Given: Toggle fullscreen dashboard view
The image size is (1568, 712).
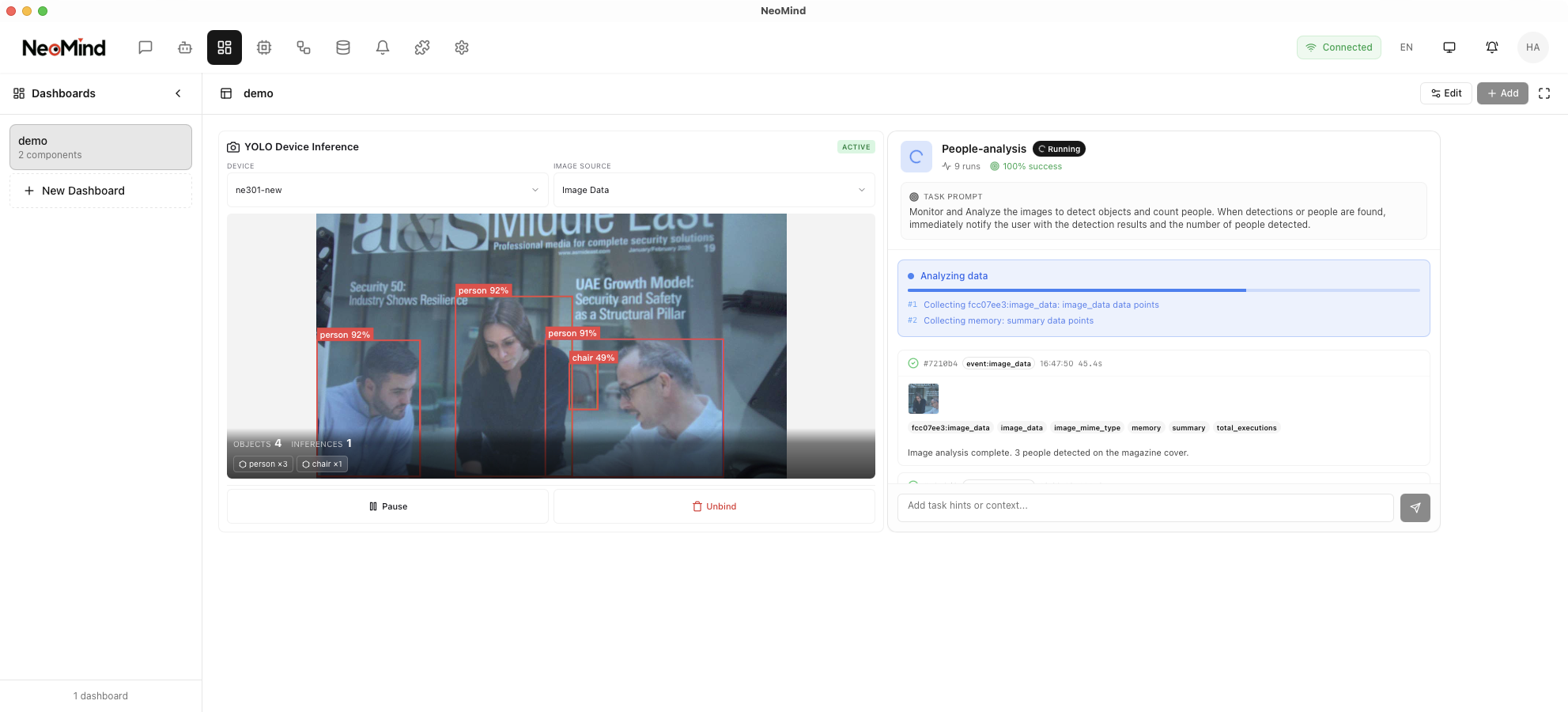Looking at the screenshot, I should click(x=1544, y=93).
